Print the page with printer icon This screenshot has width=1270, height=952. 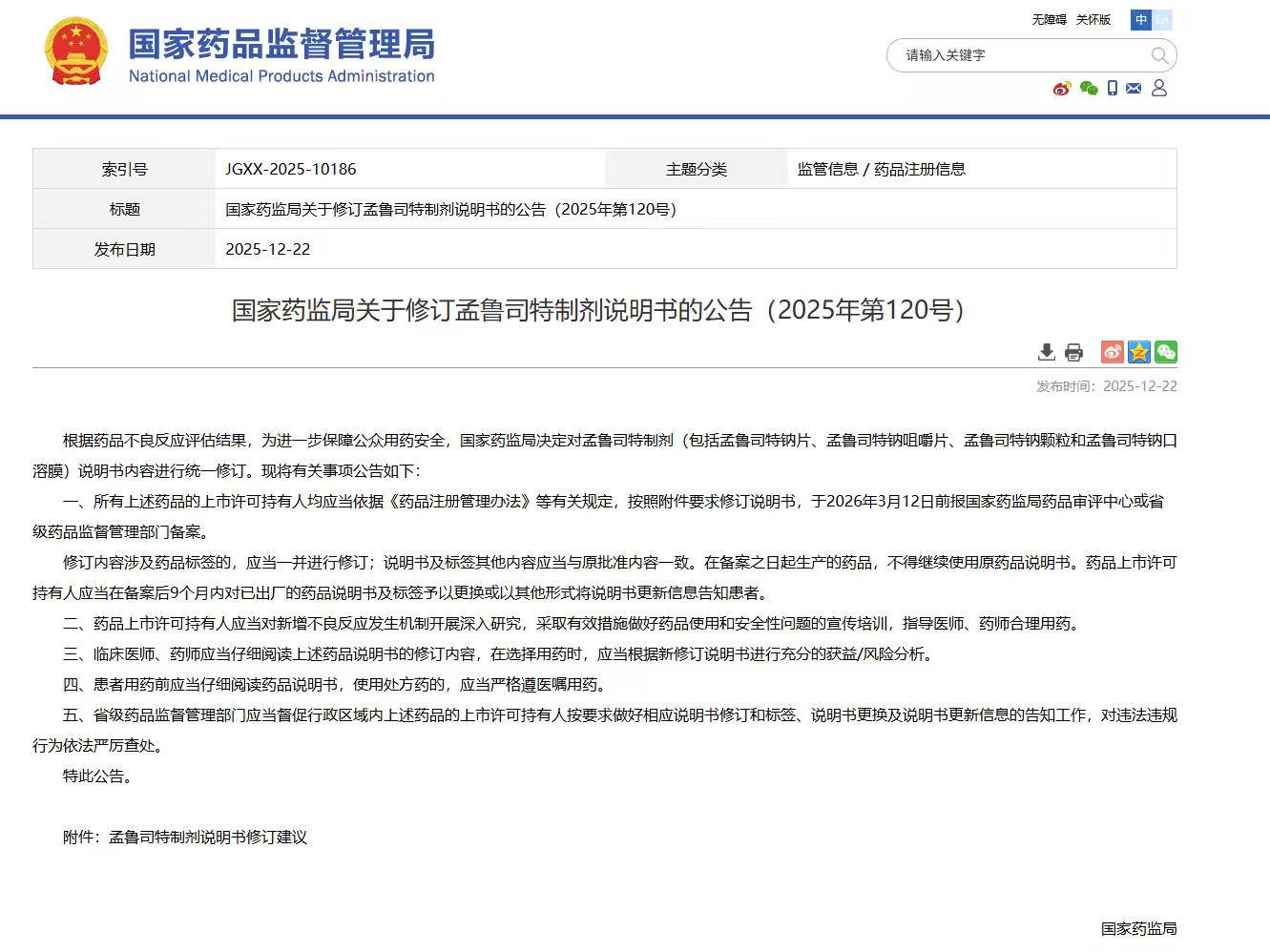click(1073, 352)
